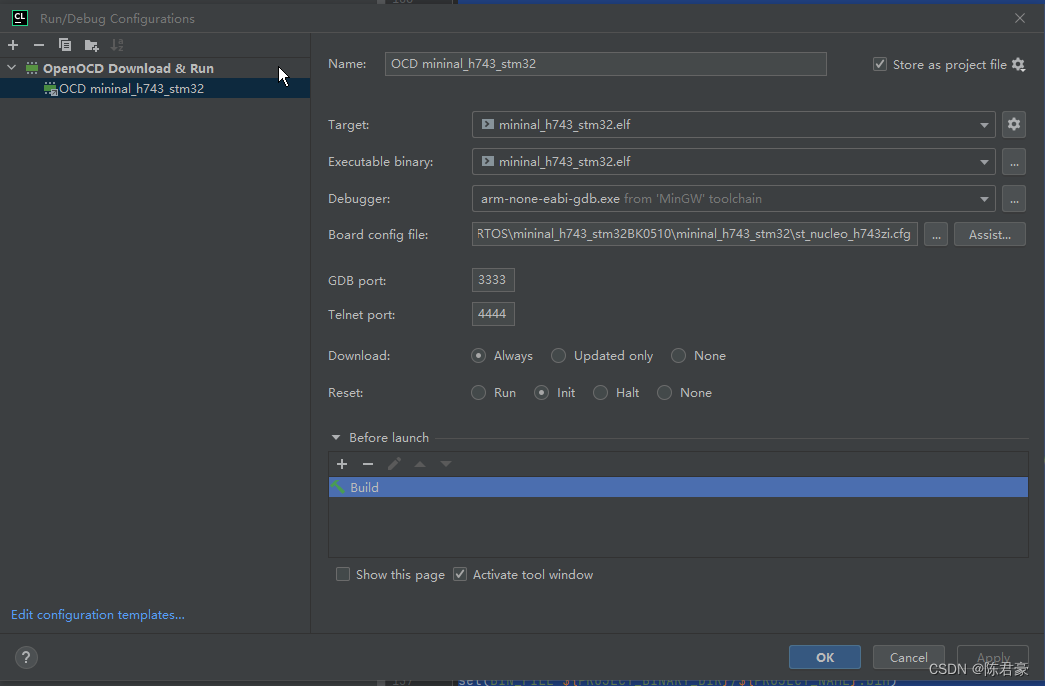1045x686 pixels.
Task: Click the Apply button
Action: (x=992, y=657)
